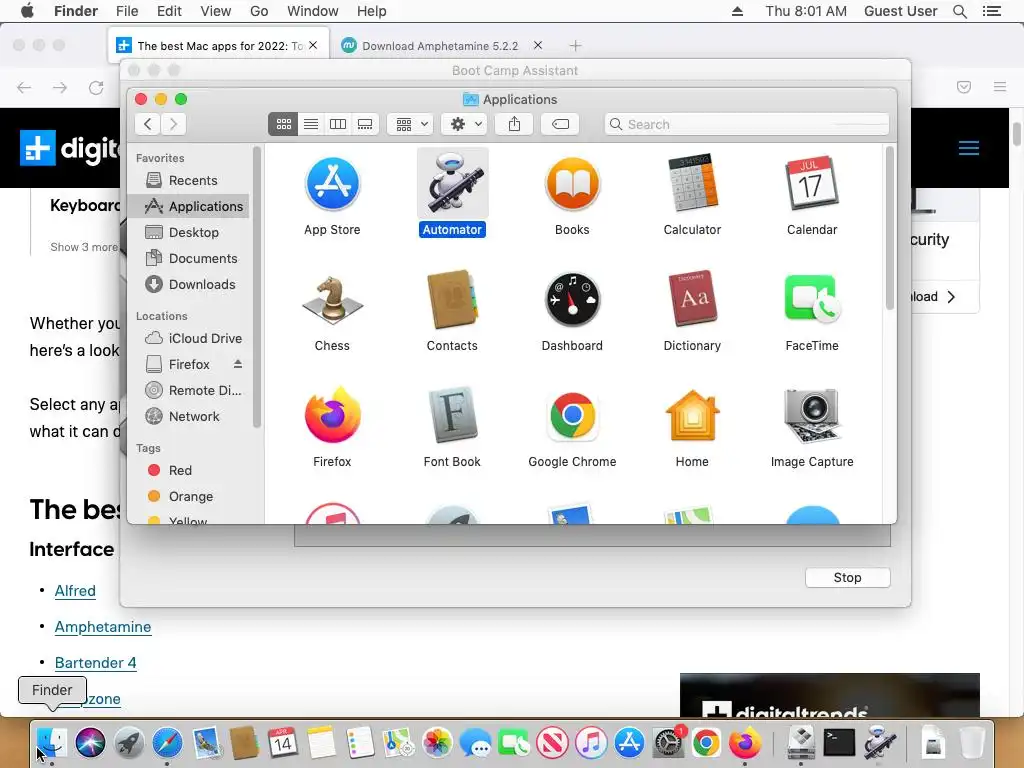Open the Edit menu
Image resolution: width=1024 pixels, height=768 pixels.
click(x=169, y=11)
